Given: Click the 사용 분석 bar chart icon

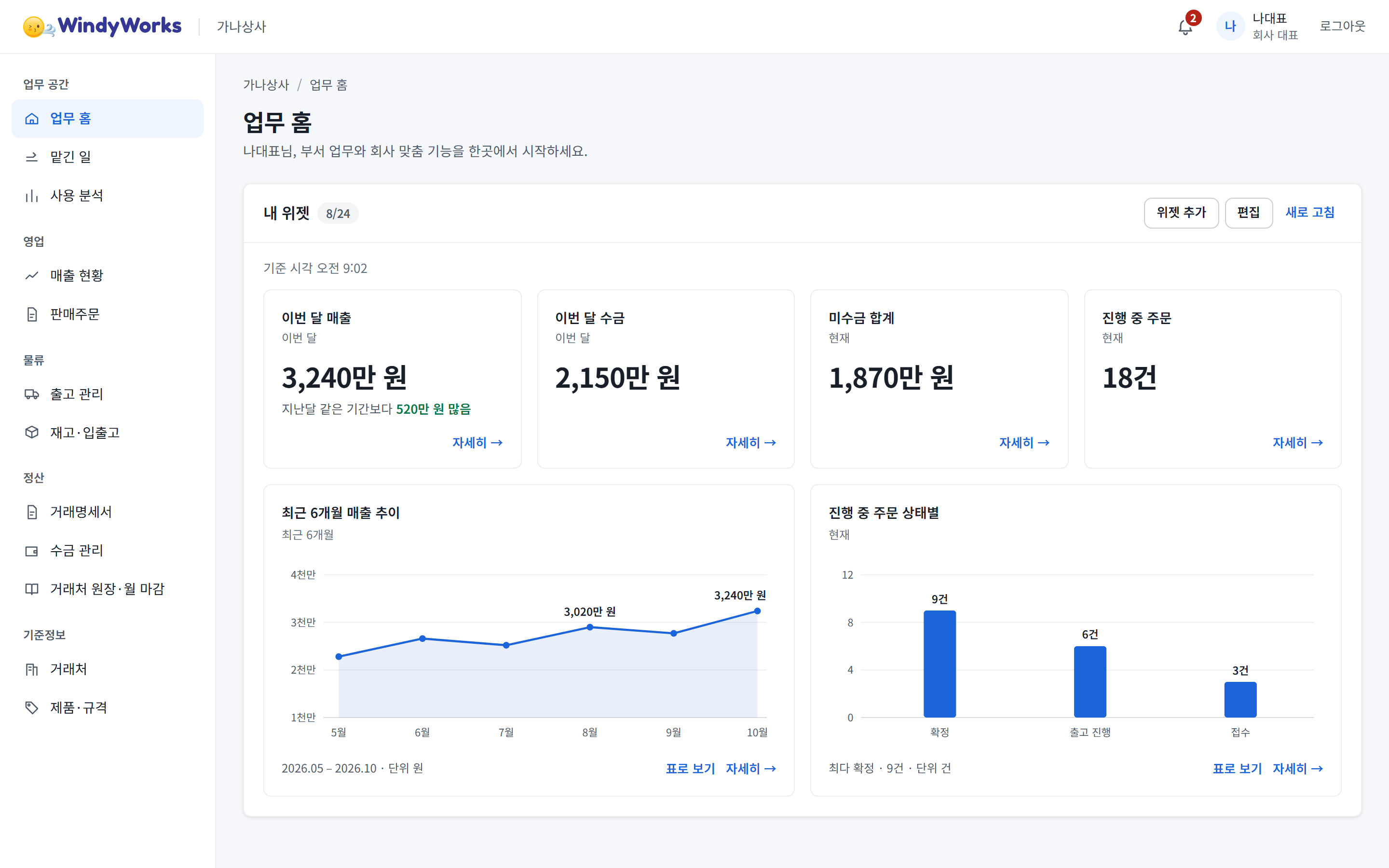Looking at the screenshot, I should coord(31,195).
